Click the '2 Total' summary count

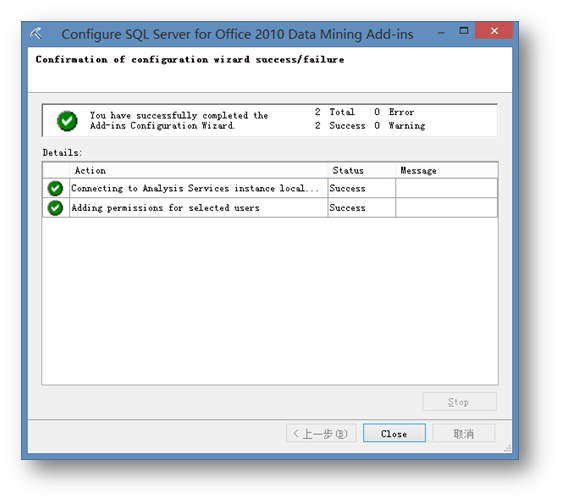(335, 112)
